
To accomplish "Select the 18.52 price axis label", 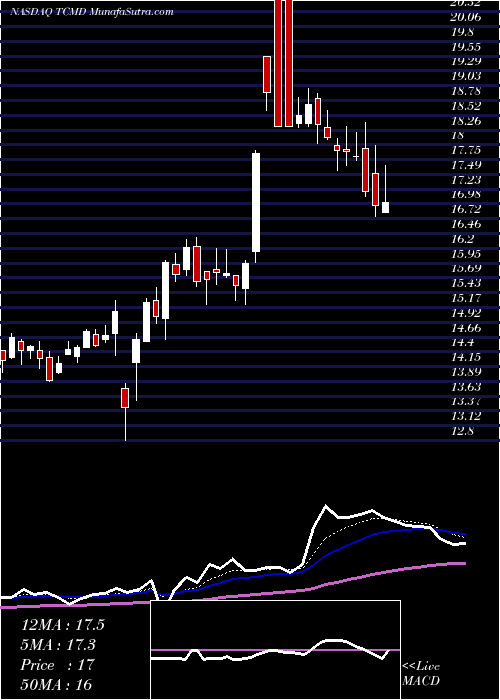I will (x=465, y=106).
